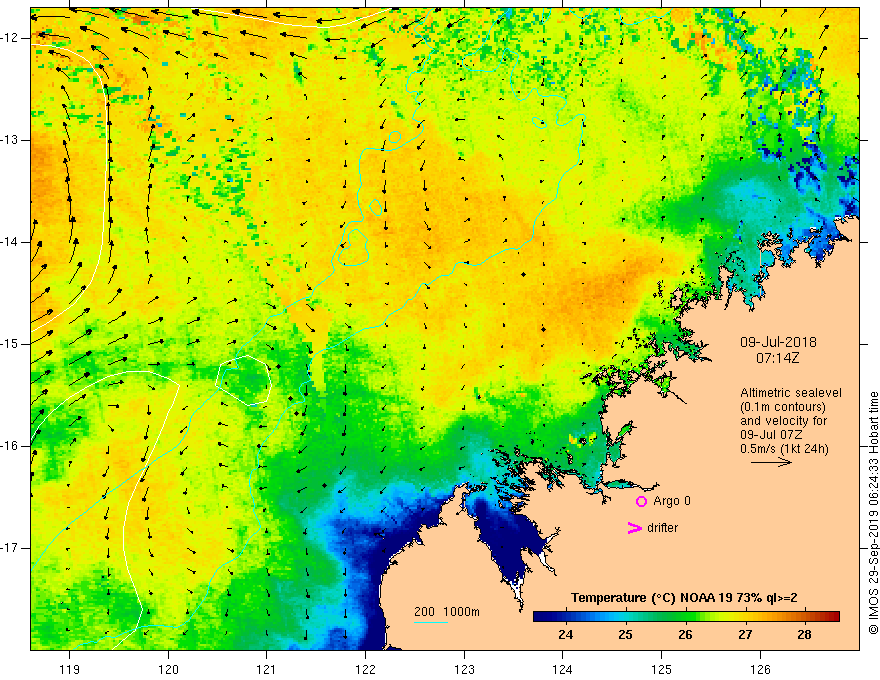The image size is (880, 680).
Task: Click the '09-Jul-2018' date text
Action: [778, 342]
